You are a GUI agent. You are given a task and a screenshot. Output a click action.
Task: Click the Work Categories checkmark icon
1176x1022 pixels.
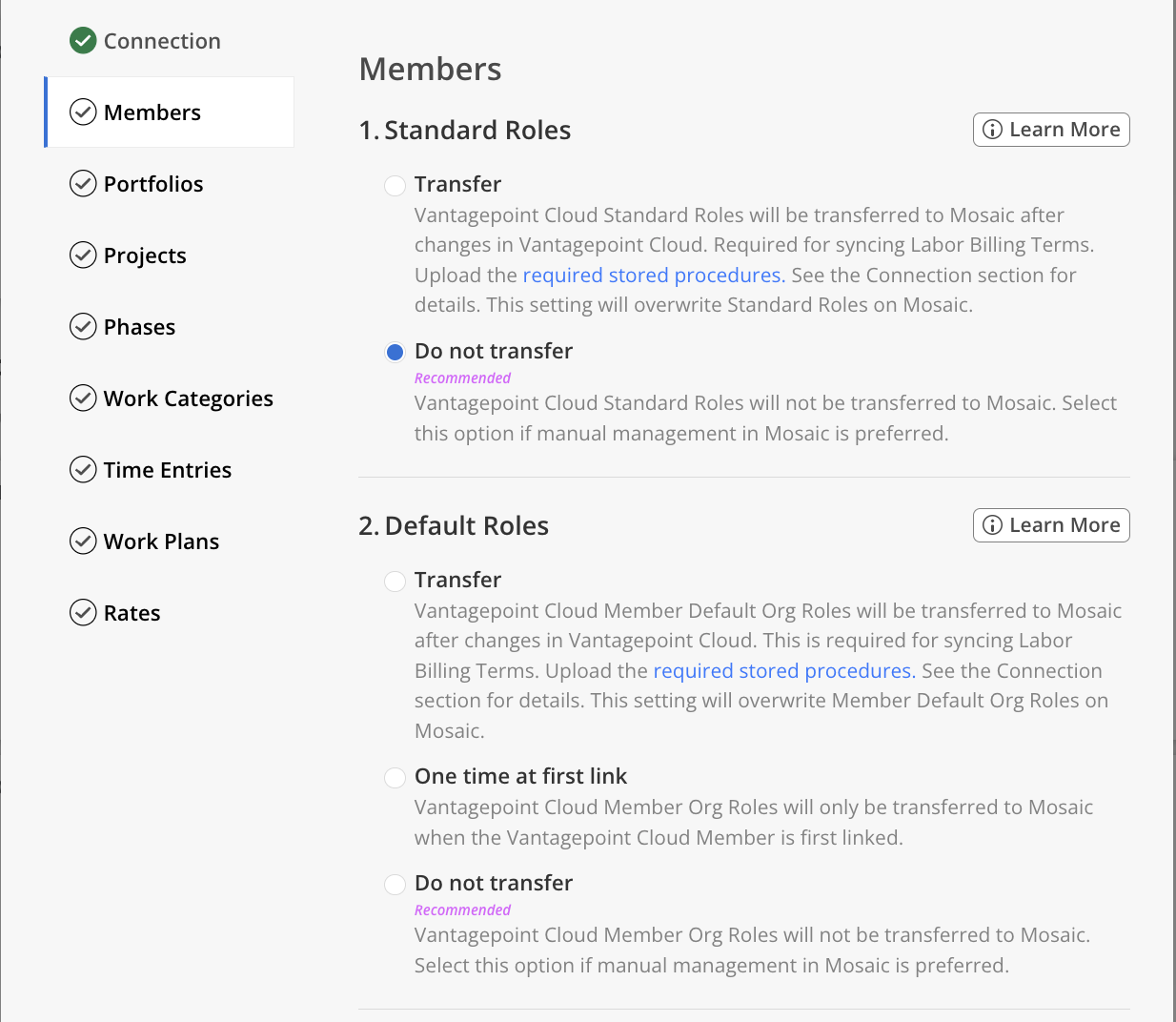click(x=83, y=399)
